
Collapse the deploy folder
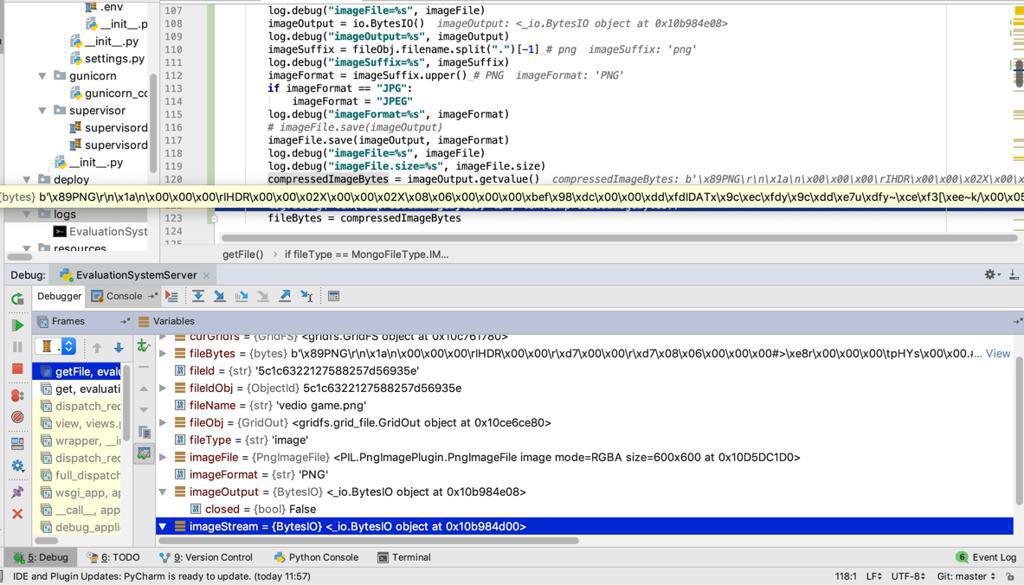point(27,180)
